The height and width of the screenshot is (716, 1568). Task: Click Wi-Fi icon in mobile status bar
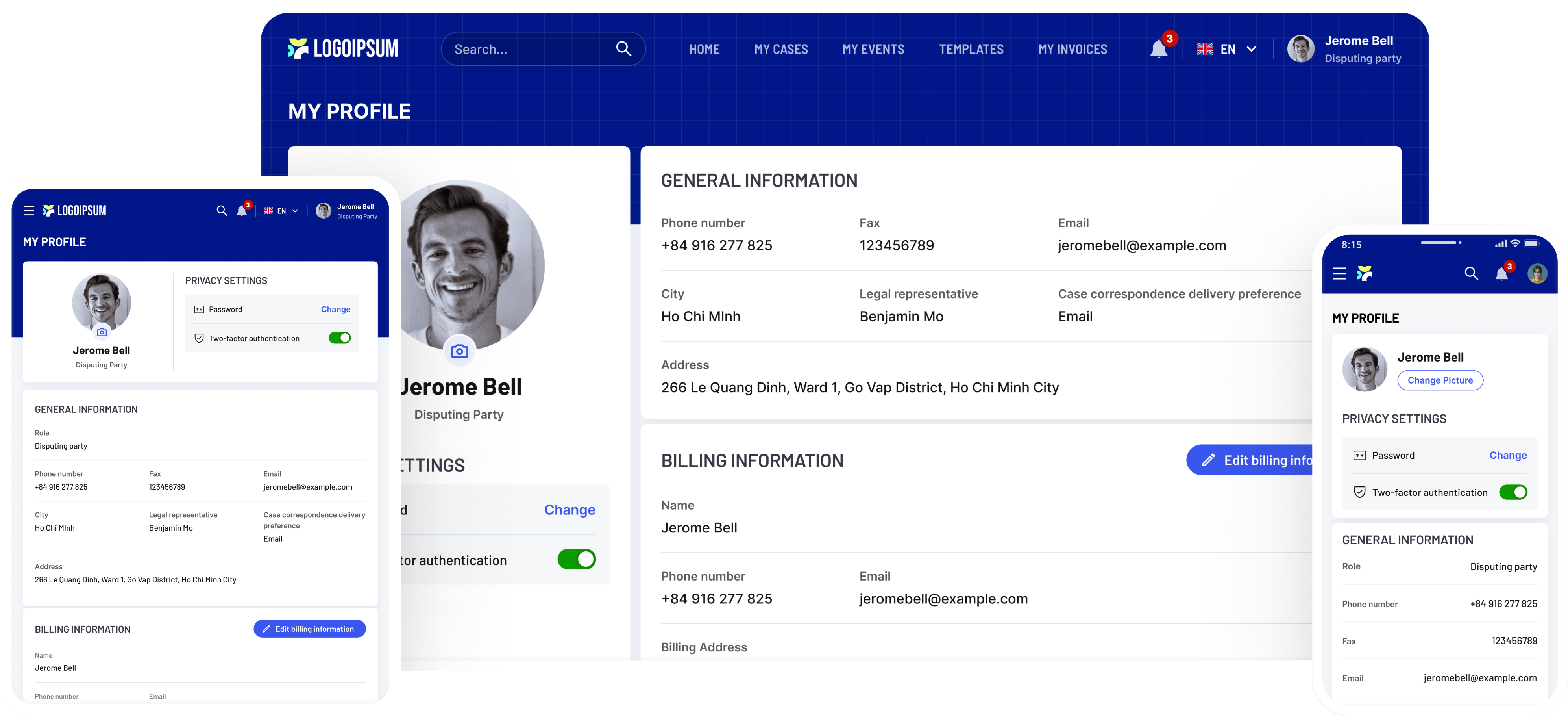(x=1516, y=243)
